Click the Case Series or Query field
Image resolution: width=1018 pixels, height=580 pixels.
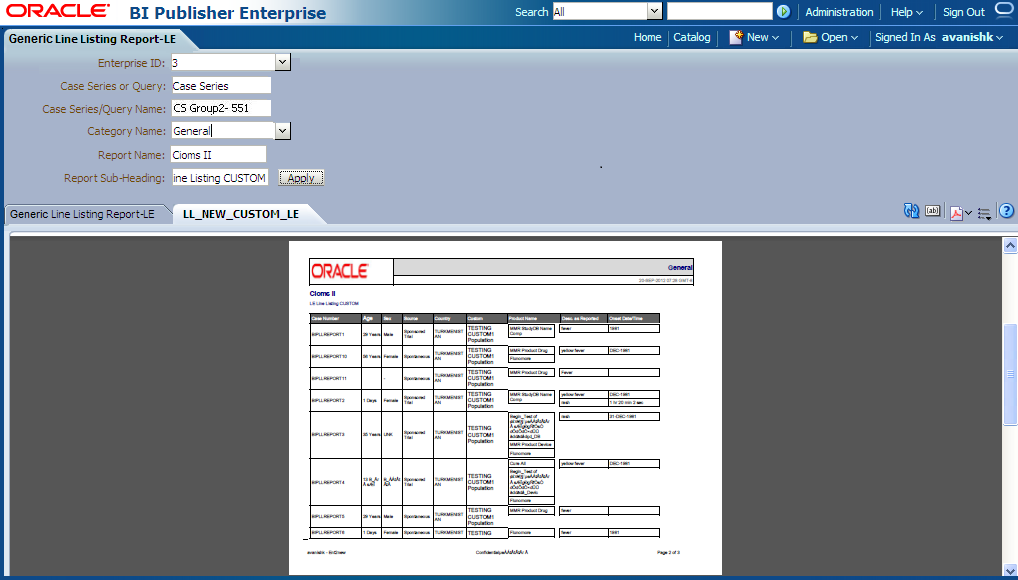click(221, 86)
